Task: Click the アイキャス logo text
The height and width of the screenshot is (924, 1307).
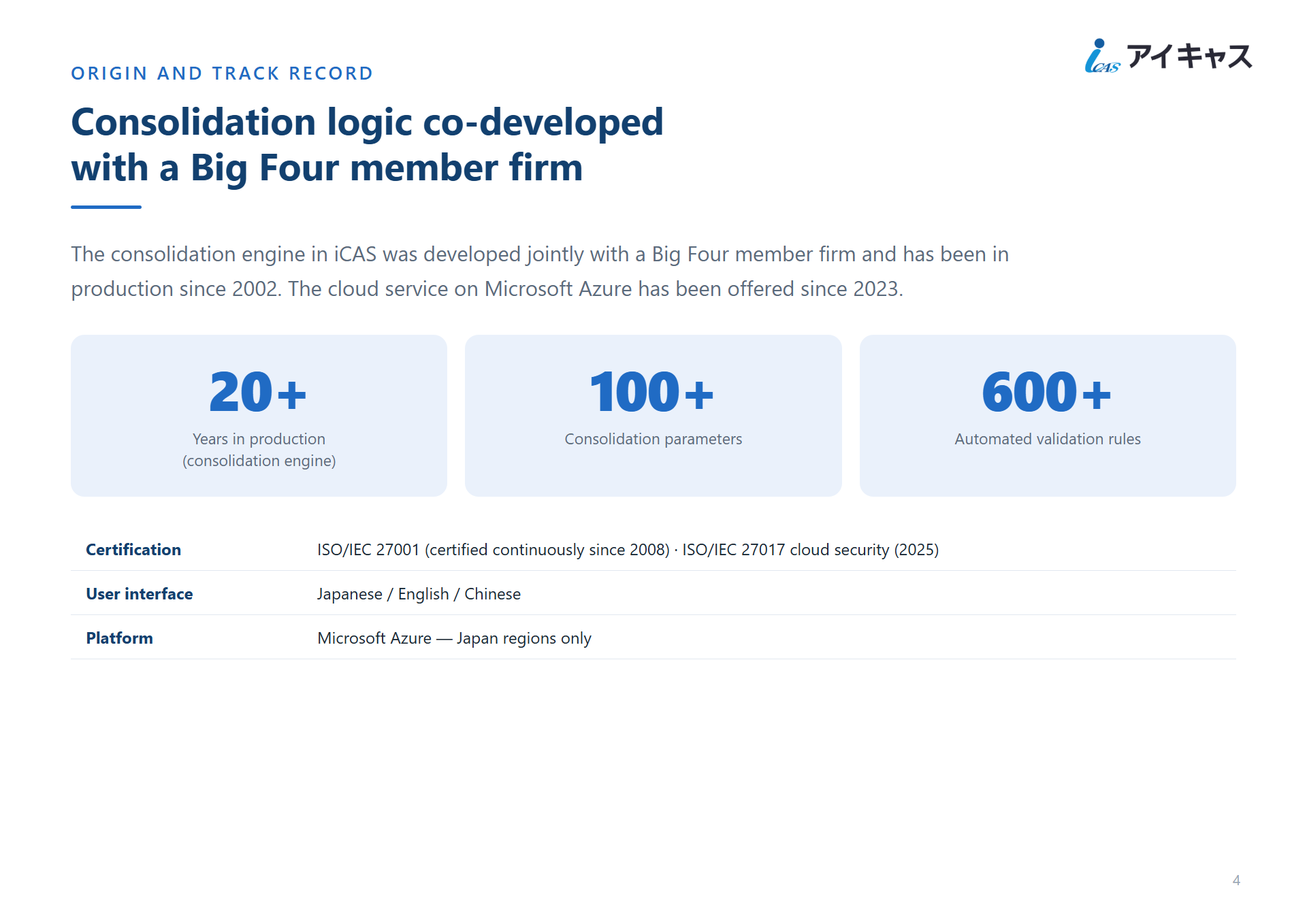Action: tap(1189, 56)
